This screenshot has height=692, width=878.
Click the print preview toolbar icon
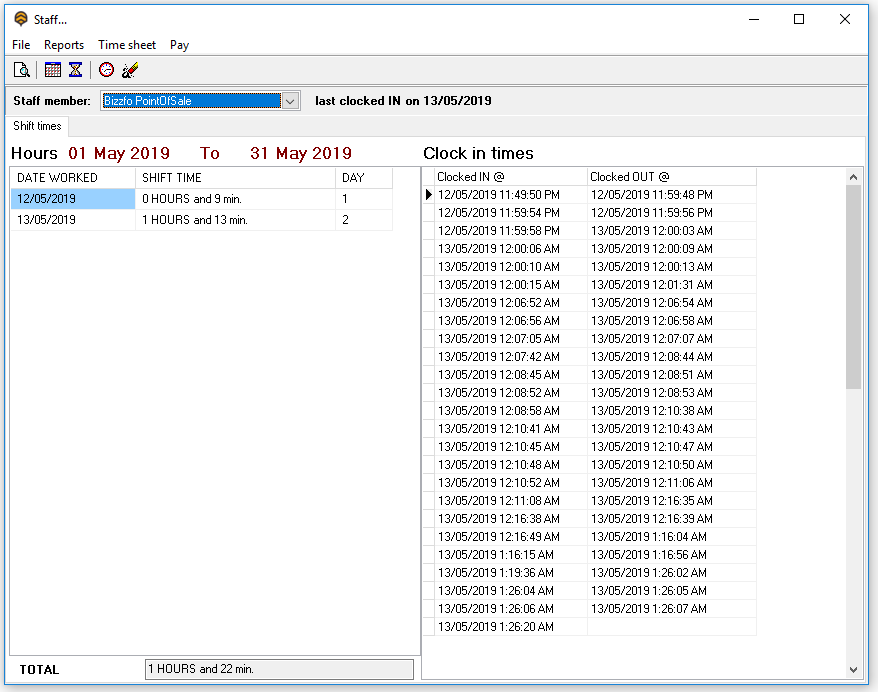pos(21,70)
